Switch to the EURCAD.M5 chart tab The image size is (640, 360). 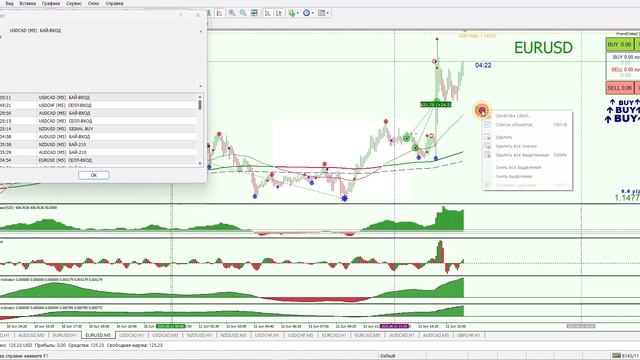tap(367, 335)
